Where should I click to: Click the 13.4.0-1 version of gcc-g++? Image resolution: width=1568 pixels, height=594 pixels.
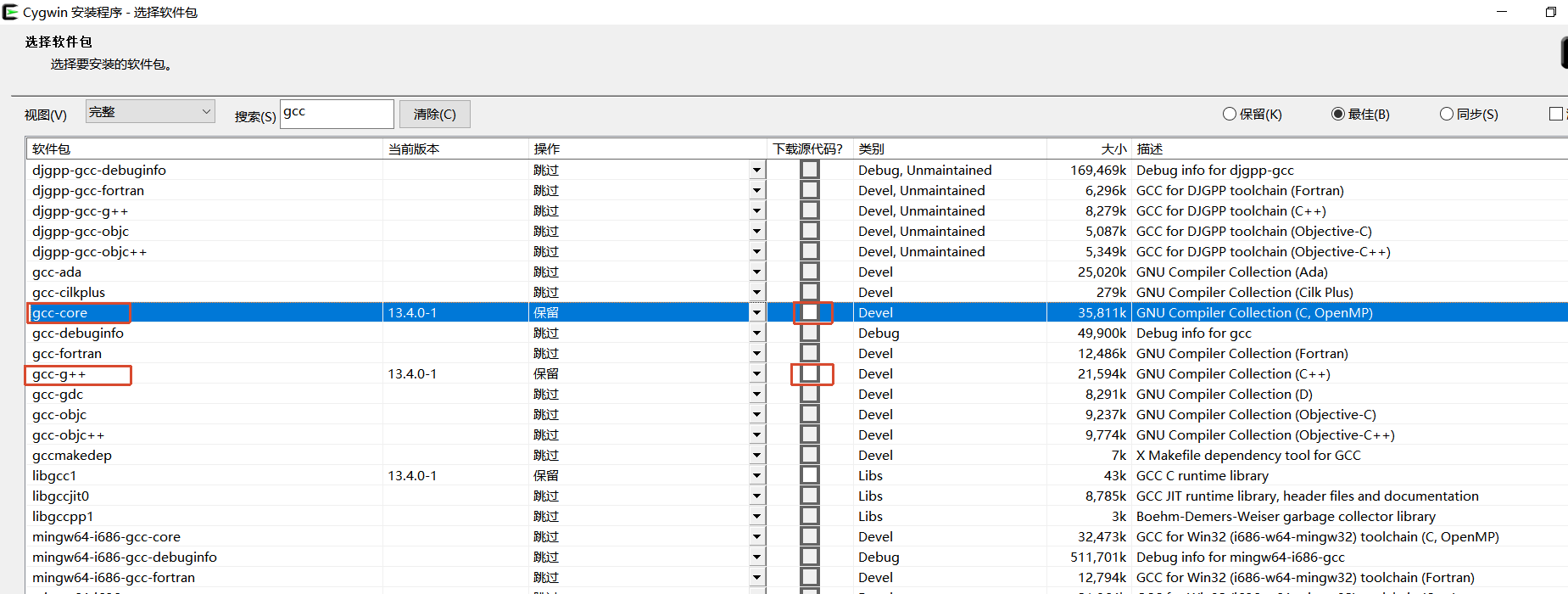click(412, 373)
